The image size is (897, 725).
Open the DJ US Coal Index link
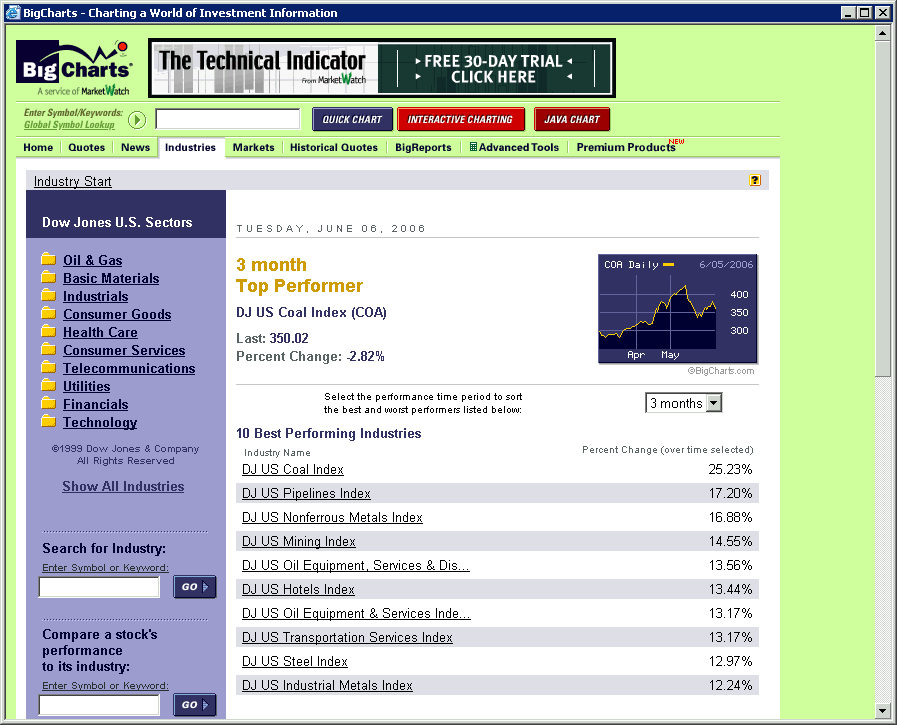[292, 469]
